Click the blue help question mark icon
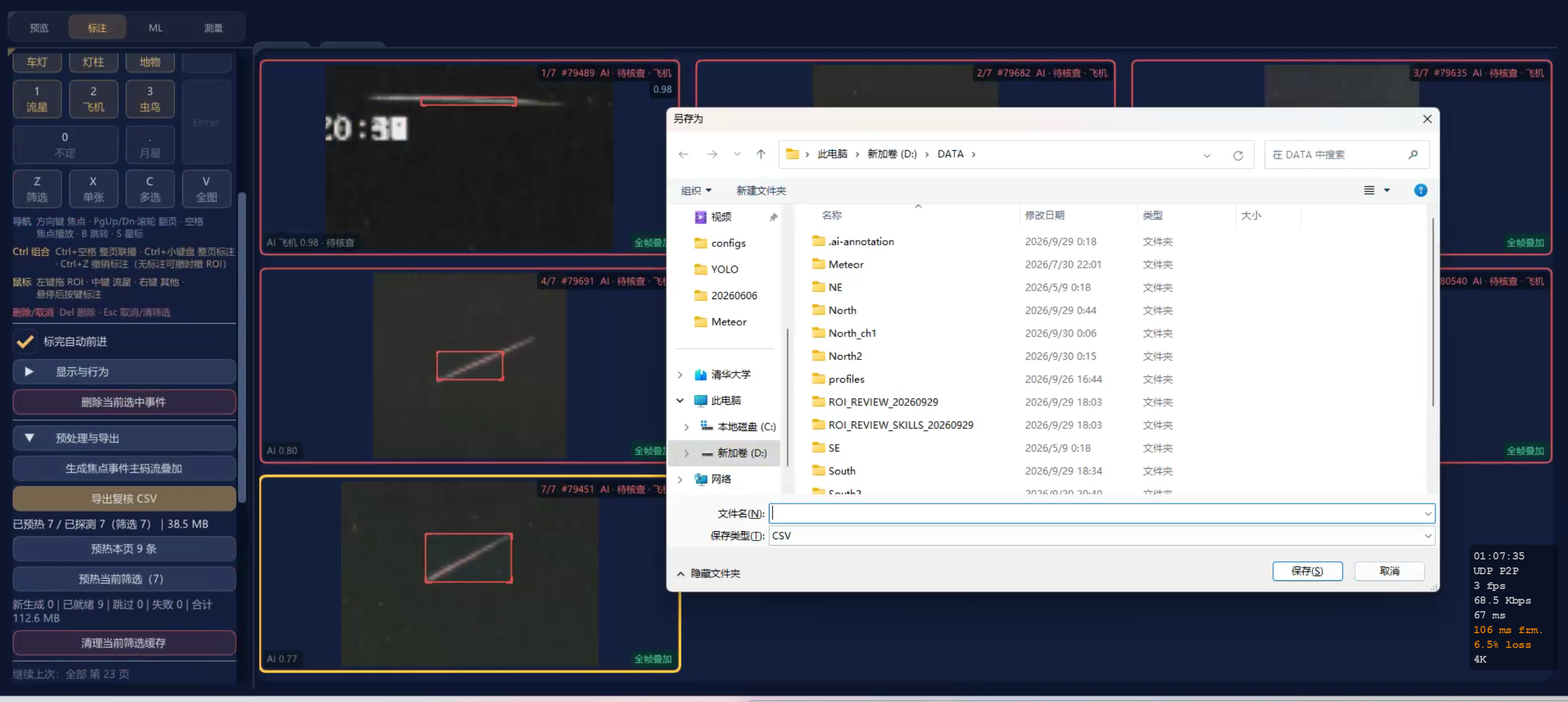This screenshot has width=1568, height=702. [x=1420, y=190]
